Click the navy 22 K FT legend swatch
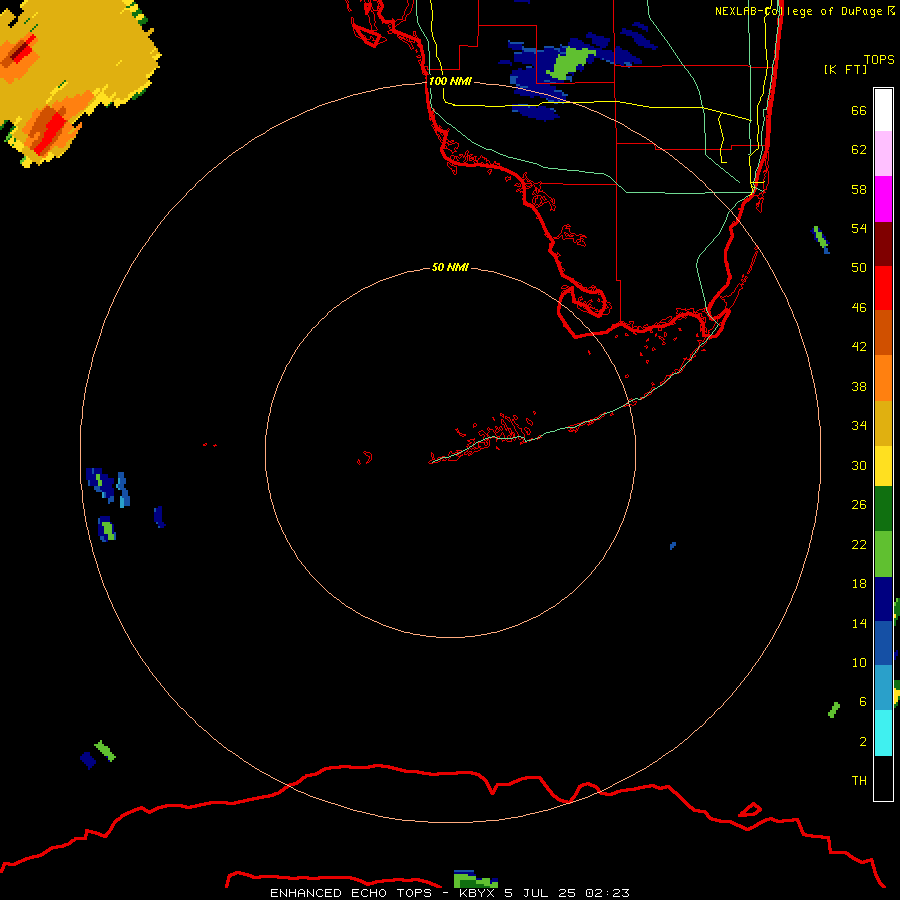Viewport: 900px width, 900px height. coord(883,599)
